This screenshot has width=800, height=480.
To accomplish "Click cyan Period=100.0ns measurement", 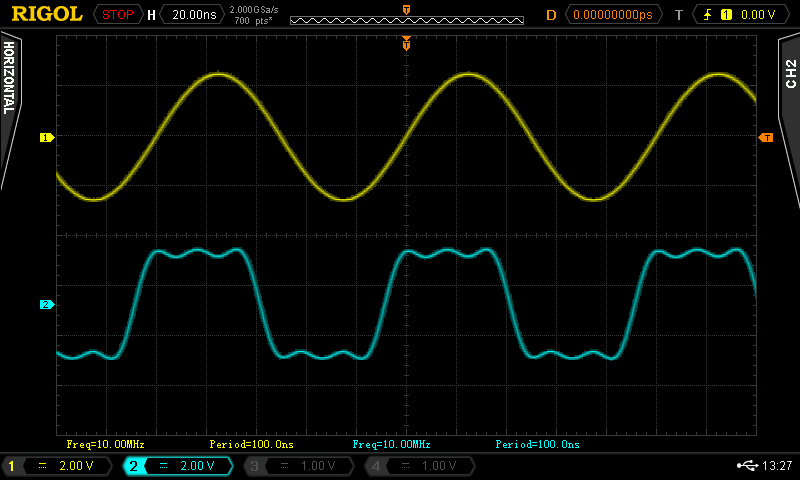I will coord(537,444).
